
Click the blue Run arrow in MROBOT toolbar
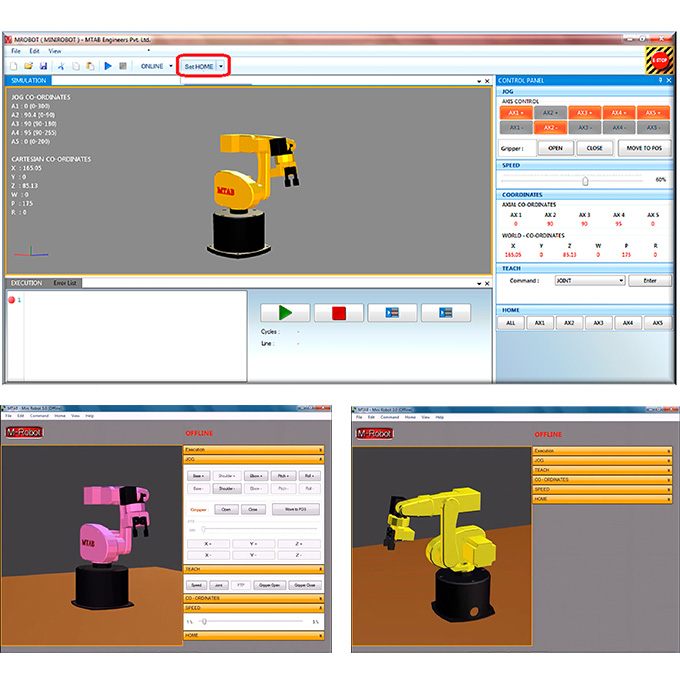click(108, 66)
